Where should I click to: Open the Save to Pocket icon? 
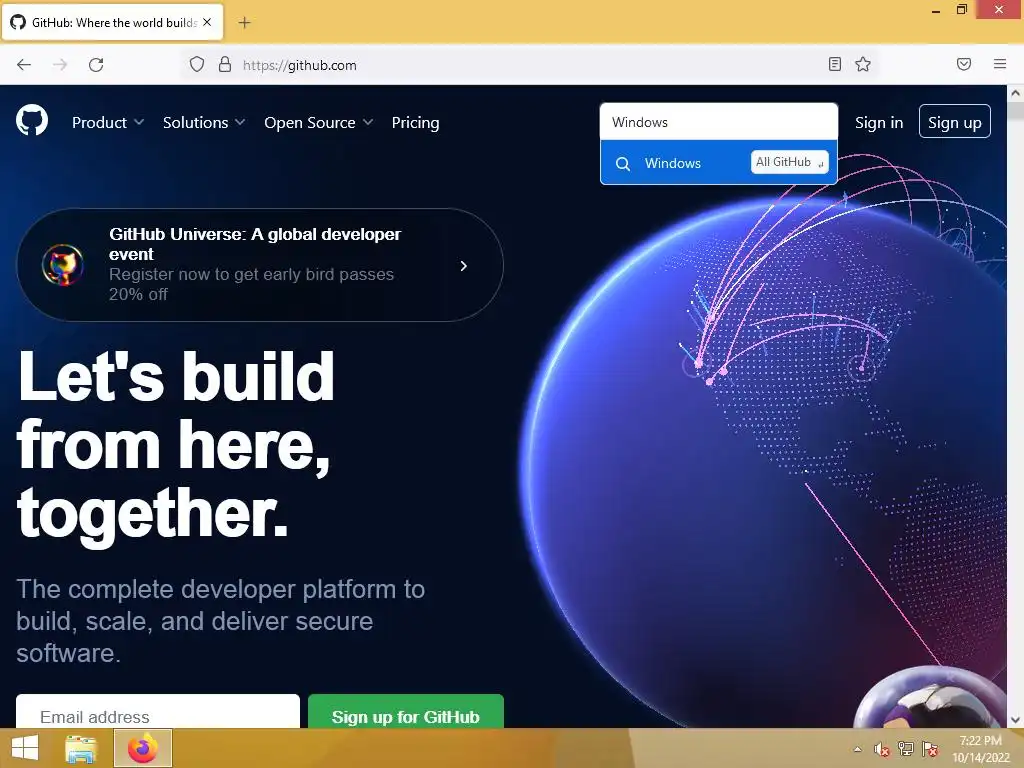pos(964,64)
